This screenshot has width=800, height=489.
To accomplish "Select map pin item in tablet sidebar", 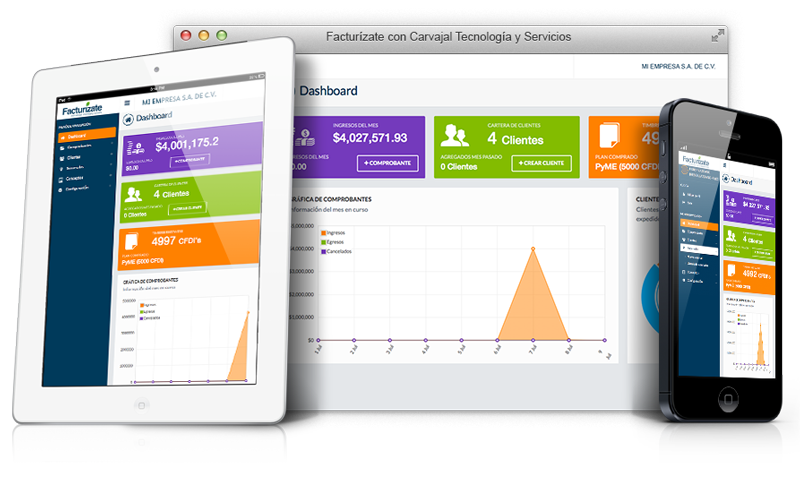I will (74, 168).
